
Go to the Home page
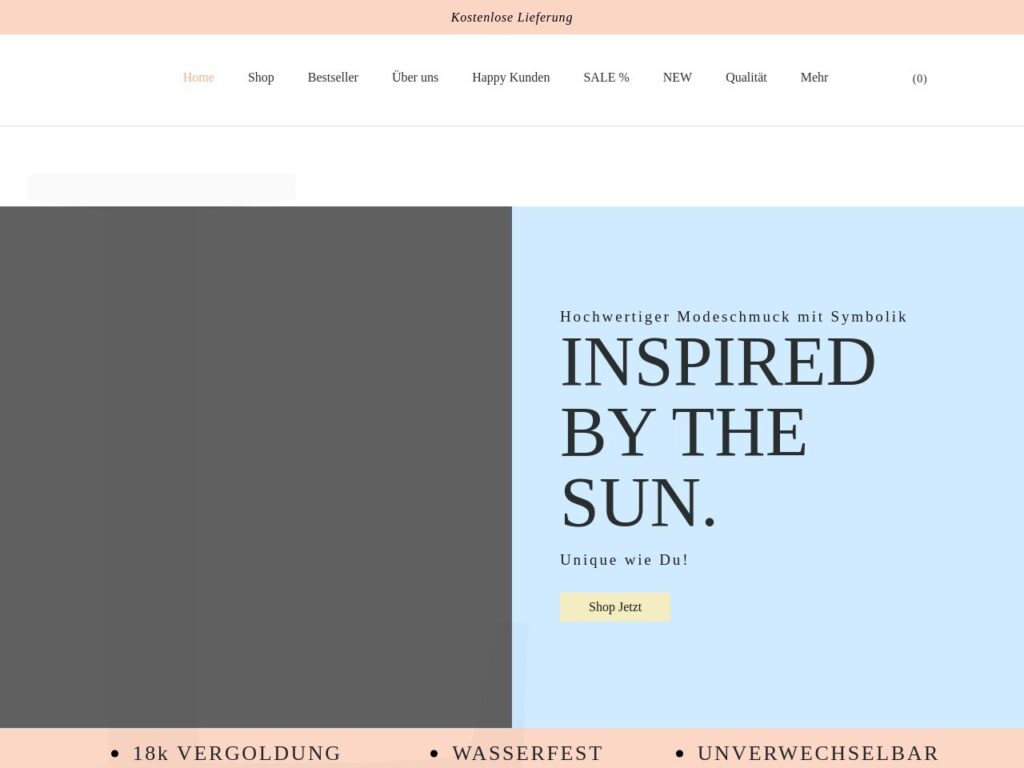[198, 78]
